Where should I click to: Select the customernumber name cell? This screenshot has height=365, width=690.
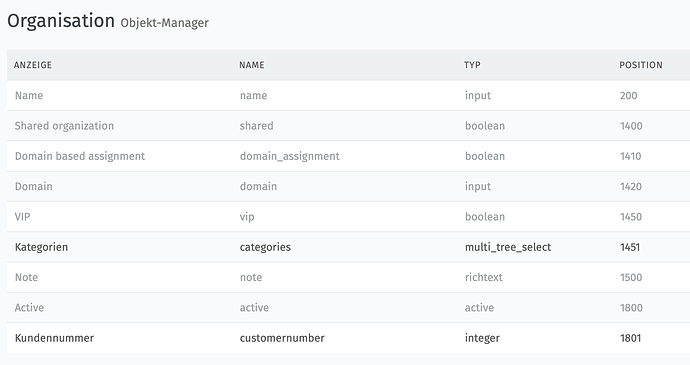[x=282, y=338]
